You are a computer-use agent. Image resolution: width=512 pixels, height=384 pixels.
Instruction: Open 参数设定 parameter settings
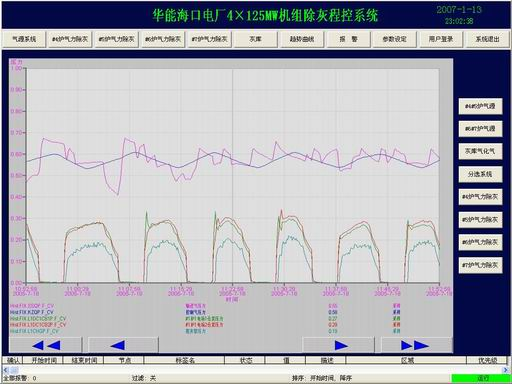point(395,39)
